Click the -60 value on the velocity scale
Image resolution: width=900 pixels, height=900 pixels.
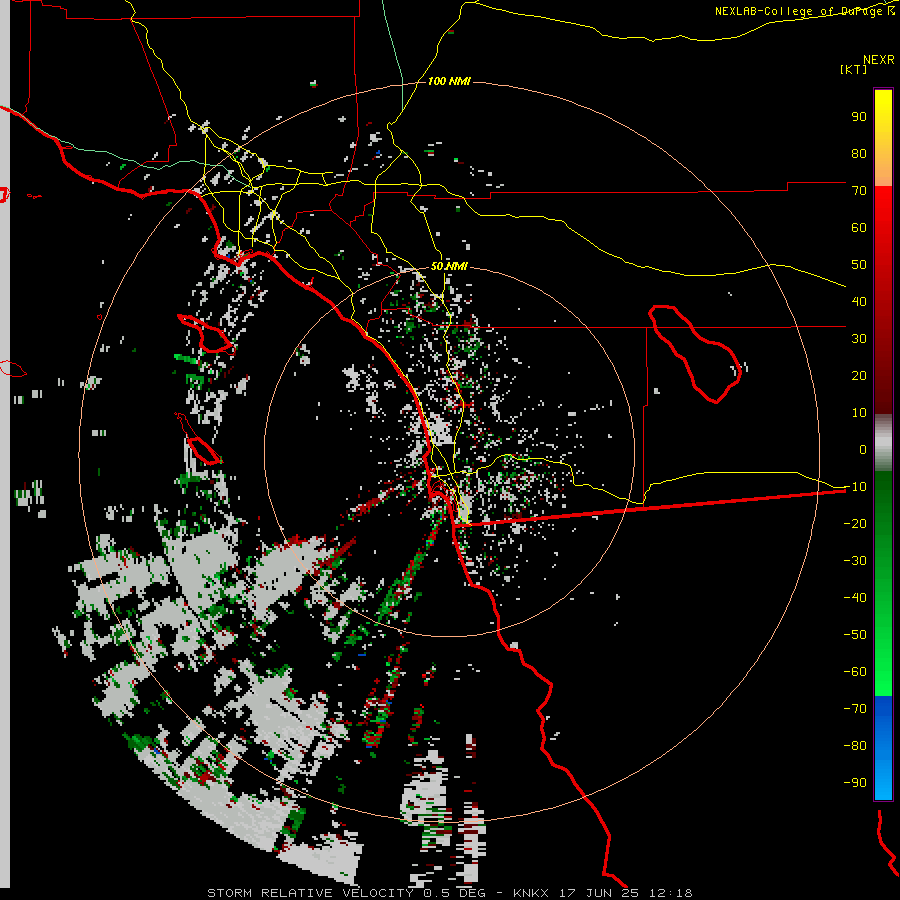pos(855,672)
